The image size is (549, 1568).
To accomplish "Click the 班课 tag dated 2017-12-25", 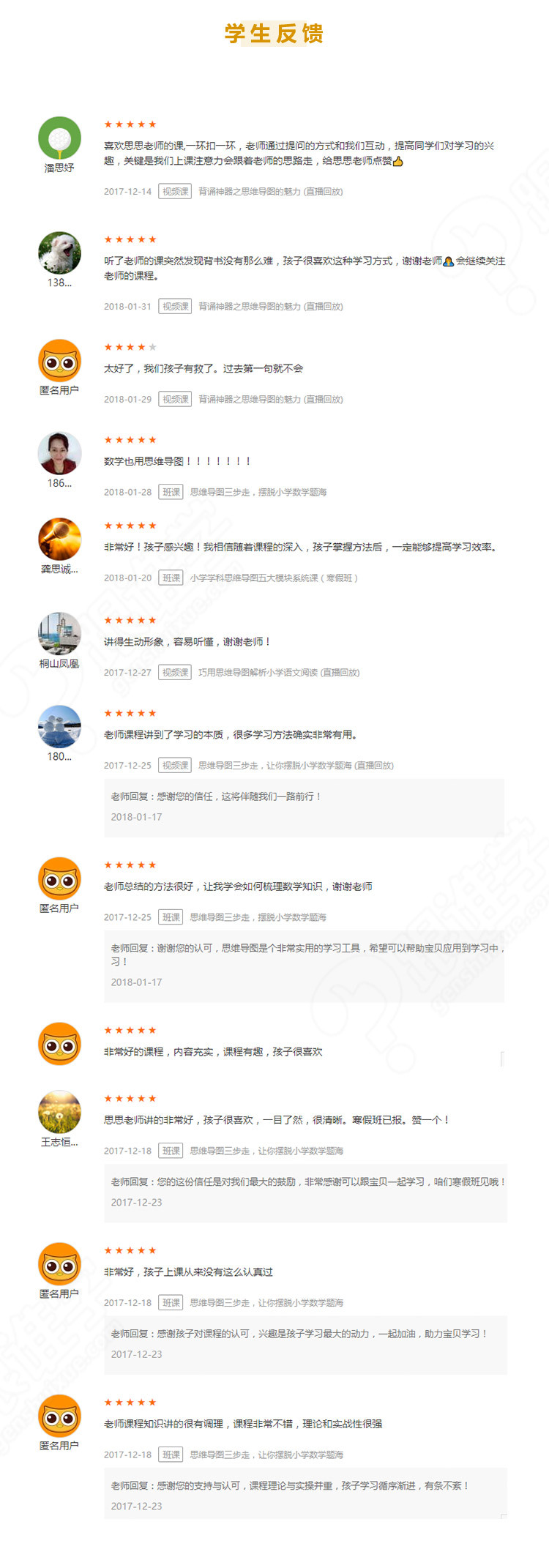I will point(171,917).
